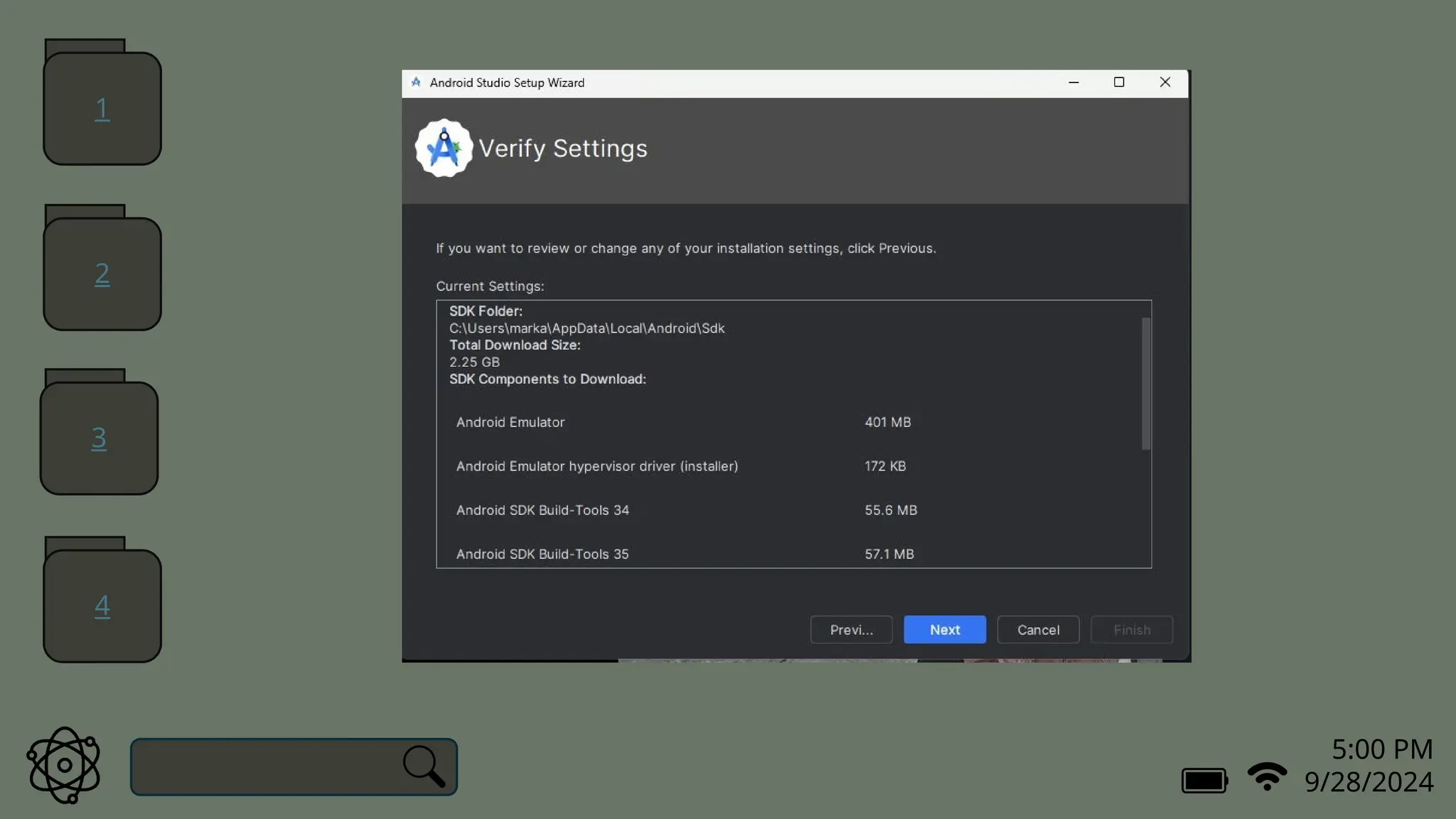
Task: Click the Android Studio logo icon
Action: pyautogui.click(x=444, y=148)
